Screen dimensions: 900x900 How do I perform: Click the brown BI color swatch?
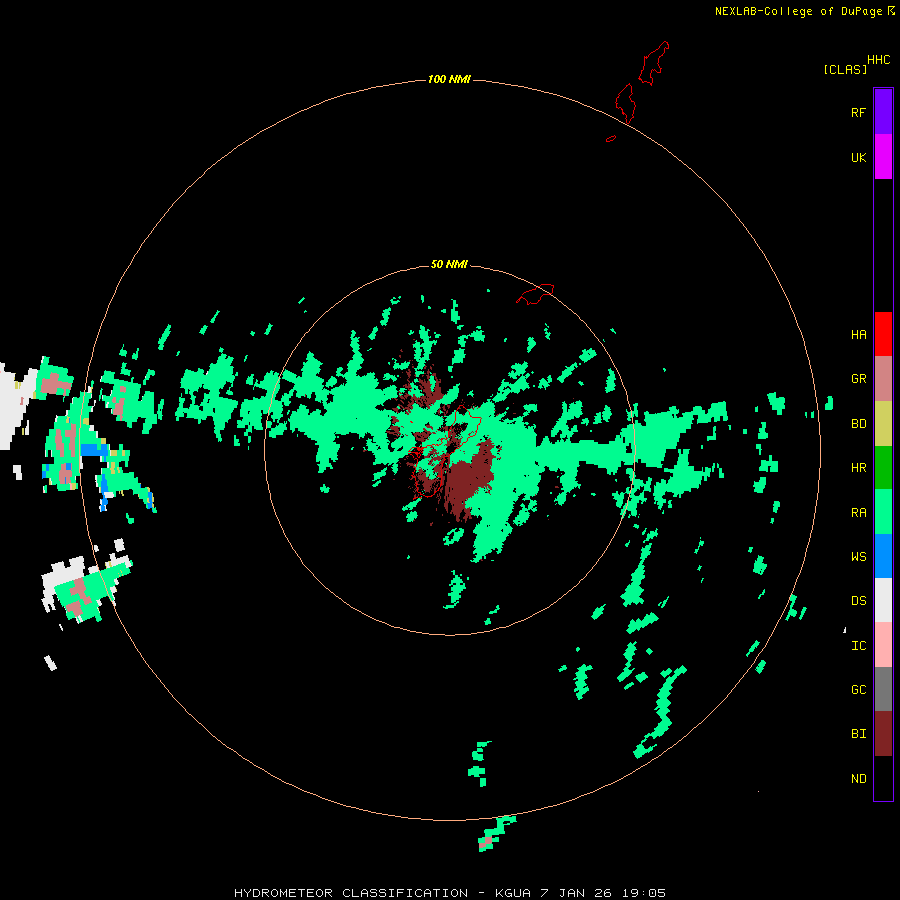(x=883, y=734)
